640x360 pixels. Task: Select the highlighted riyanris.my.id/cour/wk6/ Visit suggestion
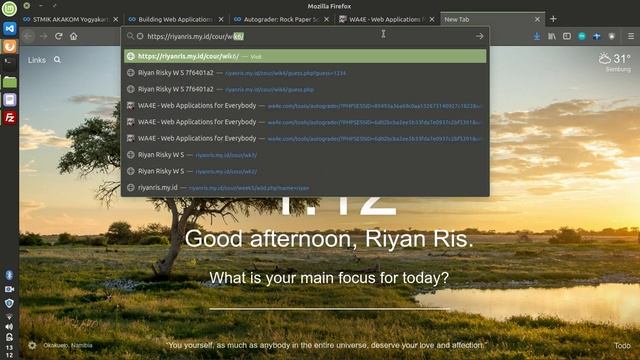tap(305, 56)
